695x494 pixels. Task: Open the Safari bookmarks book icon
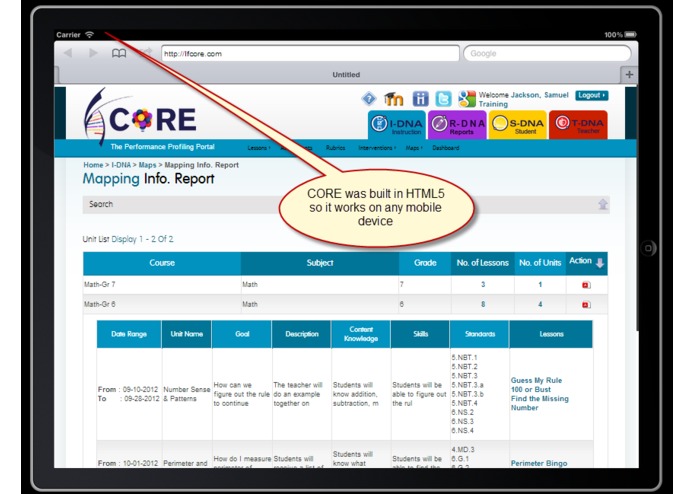click(119, 54)
